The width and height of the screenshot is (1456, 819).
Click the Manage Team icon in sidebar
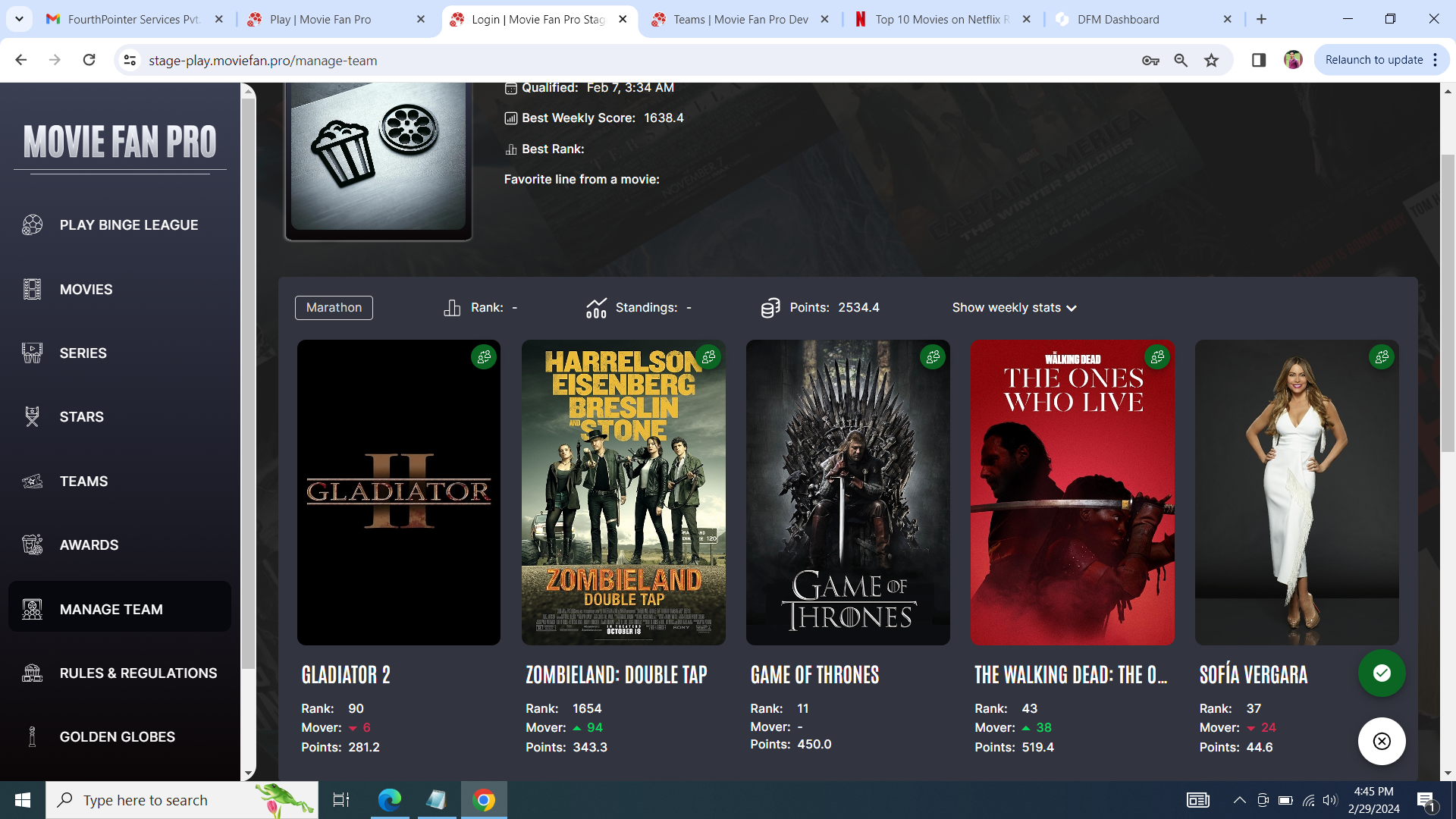(x=32, y=610)
